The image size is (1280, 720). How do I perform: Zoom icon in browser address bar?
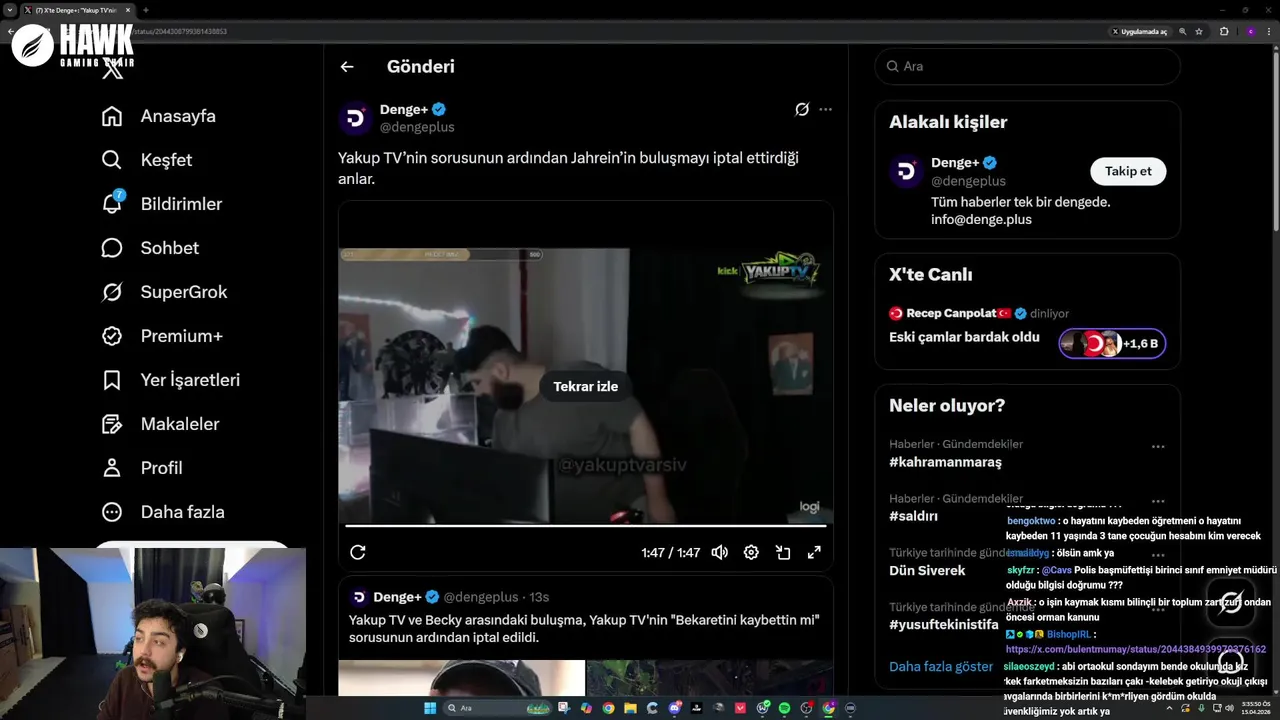[x=1183, y=31]
